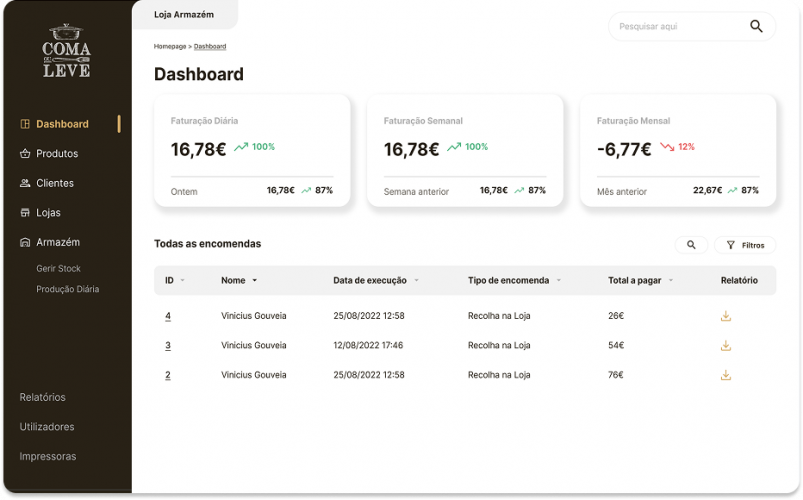This screenshot has width=803, height=500.
Task: Click the 22,67€ previous month value
Action: click(x=707, y=191)
